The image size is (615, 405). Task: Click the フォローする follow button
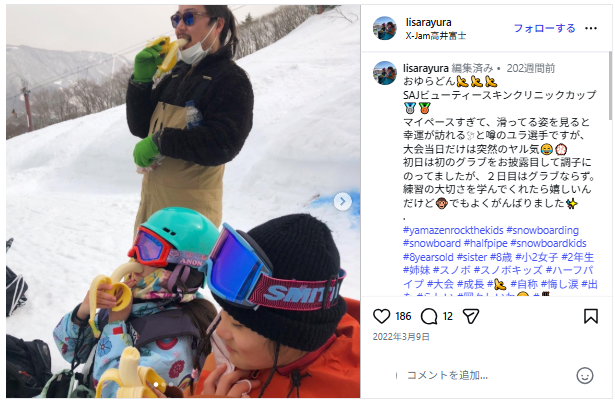pos(544,28)
